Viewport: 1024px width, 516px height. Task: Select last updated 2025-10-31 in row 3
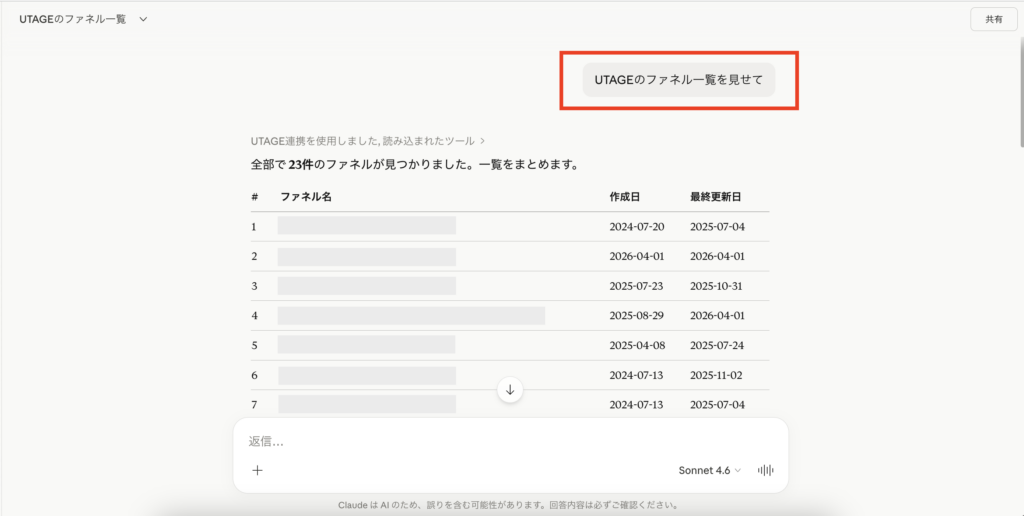pos(717,286)
